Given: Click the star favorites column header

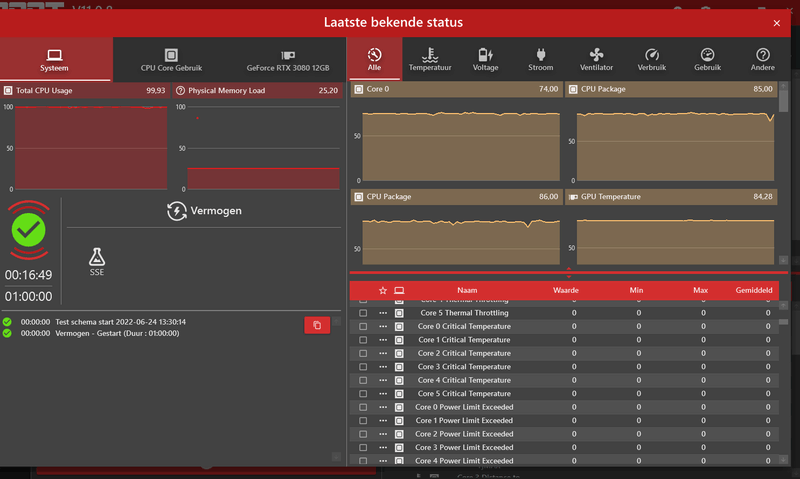Looking at the screenshot, I should coord(382,291).
